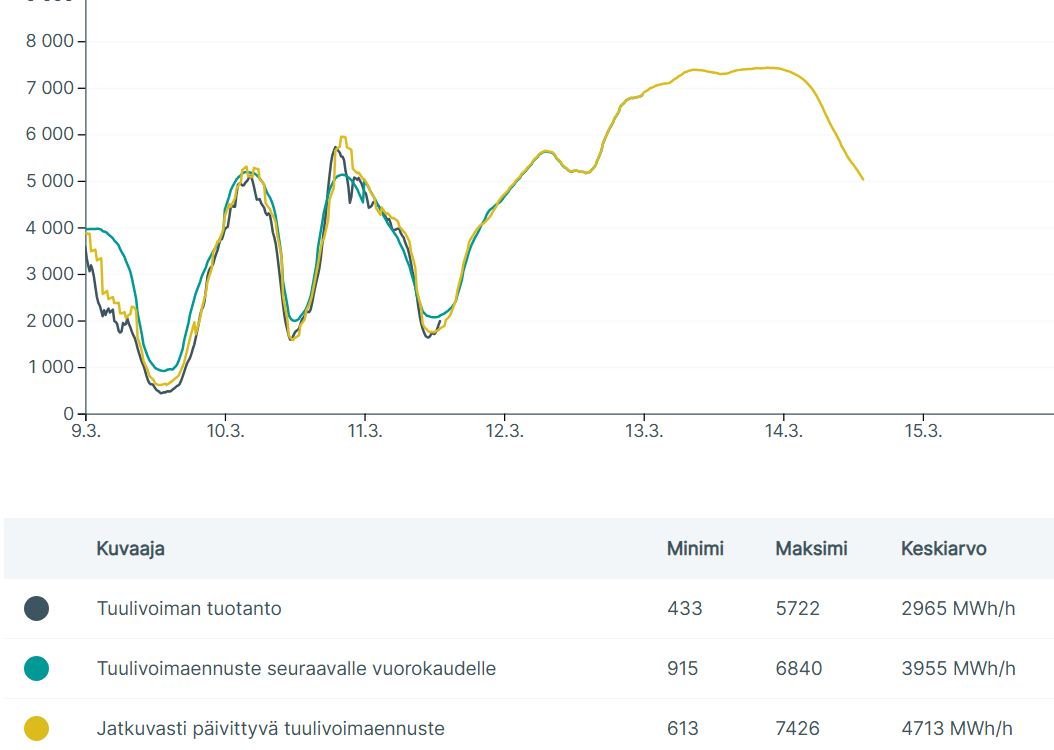
Task: Click the 9.3. date label on x-axis
Action: pos(86,432)
